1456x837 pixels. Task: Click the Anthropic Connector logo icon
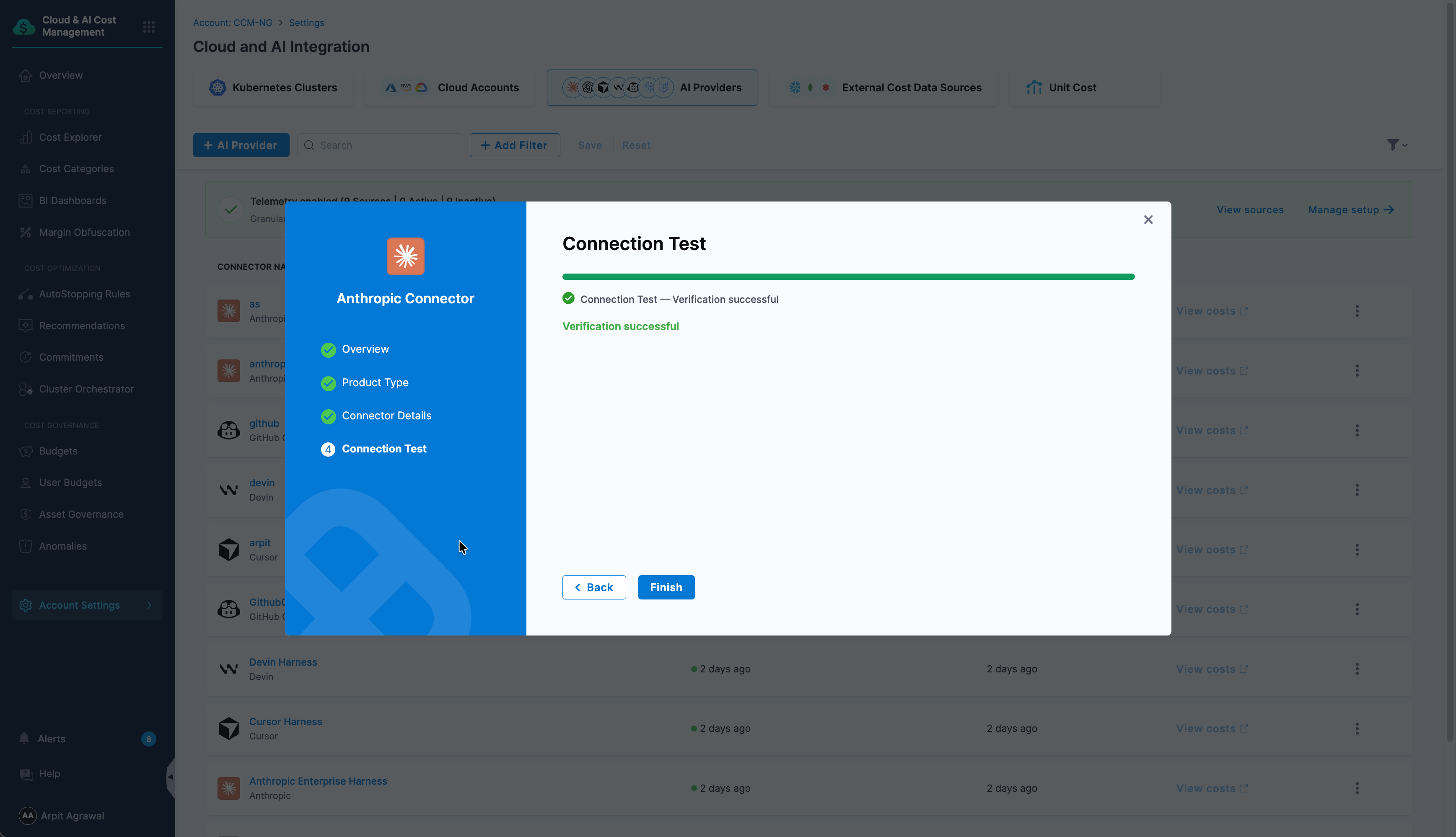pyautogui.click(x=405, y=256)
